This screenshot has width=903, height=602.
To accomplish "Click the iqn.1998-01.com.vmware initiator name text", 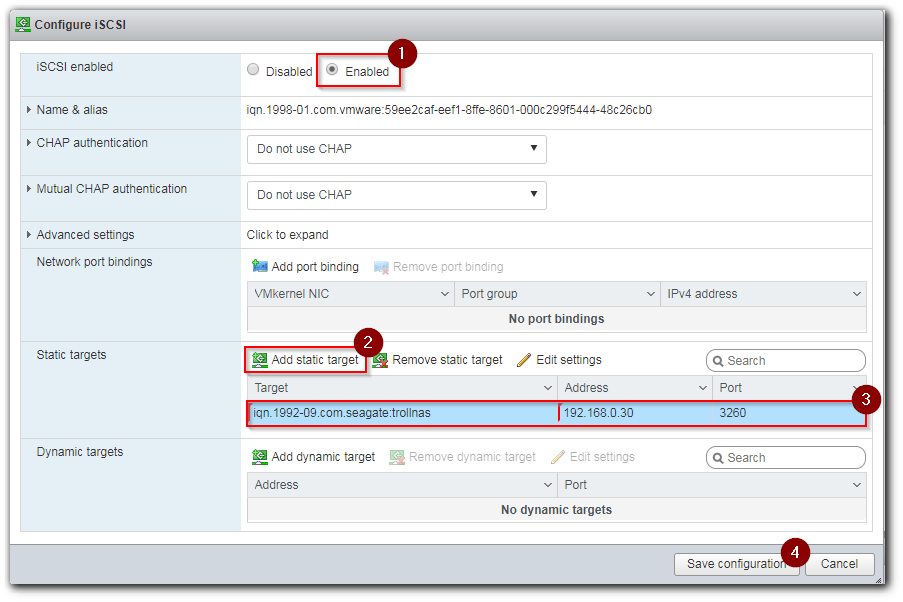I will coord(449,109).
